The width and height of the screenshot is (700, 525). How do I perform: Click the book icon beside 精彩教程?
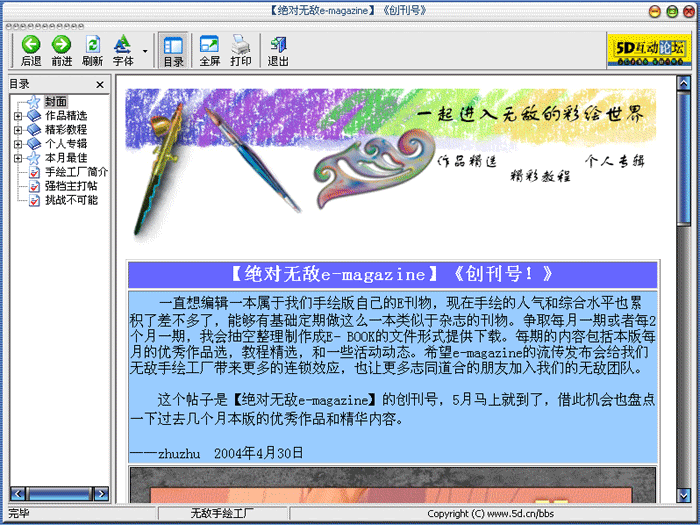coord(34,130)
